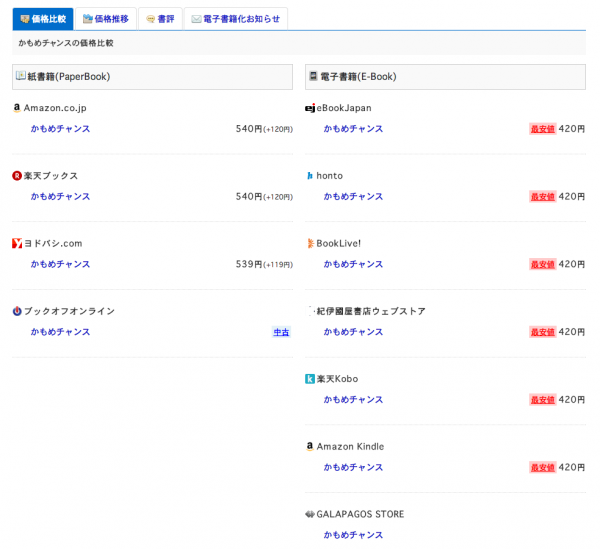Open the 書評 tab
The width and height of the screenshot is (600, 549).
pyautogui.click(x=160, y=19)
